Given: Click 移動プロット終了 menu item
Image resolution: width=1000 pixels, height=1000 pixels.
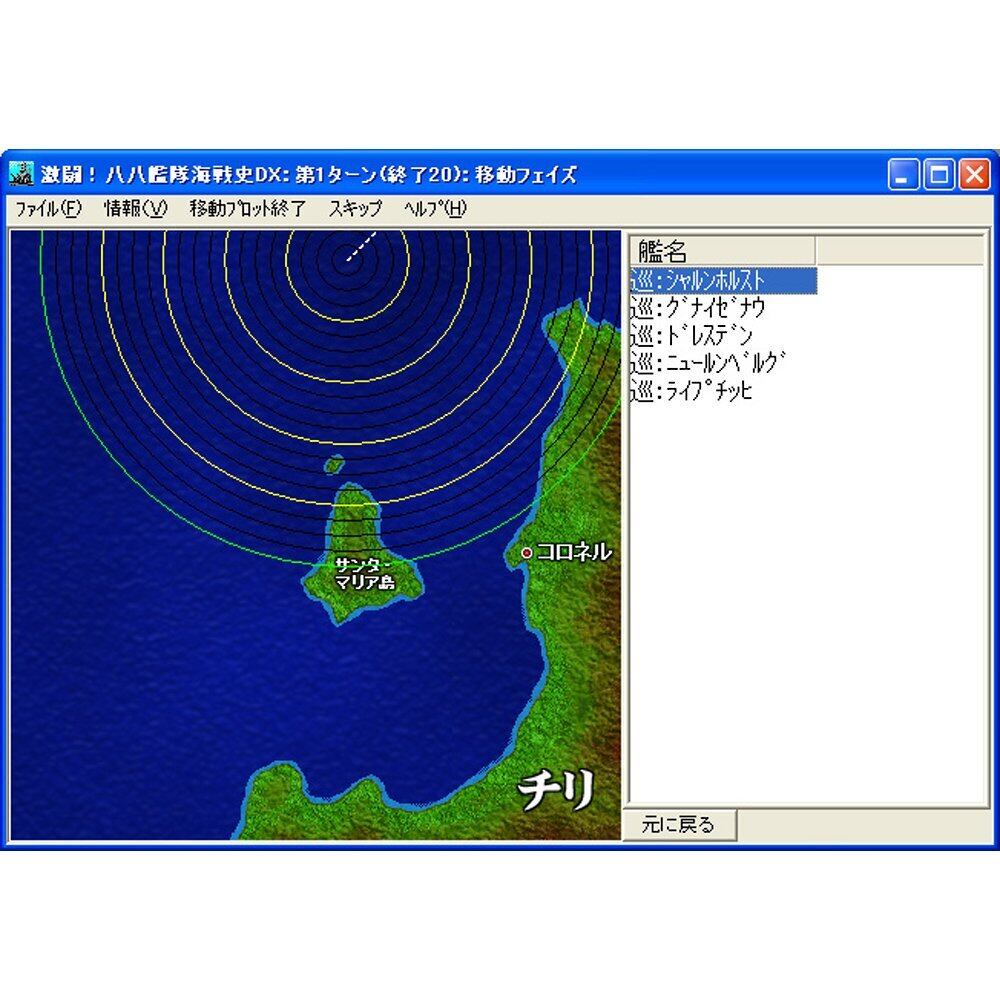Looking at the screenshot, I should coord(247,208).
